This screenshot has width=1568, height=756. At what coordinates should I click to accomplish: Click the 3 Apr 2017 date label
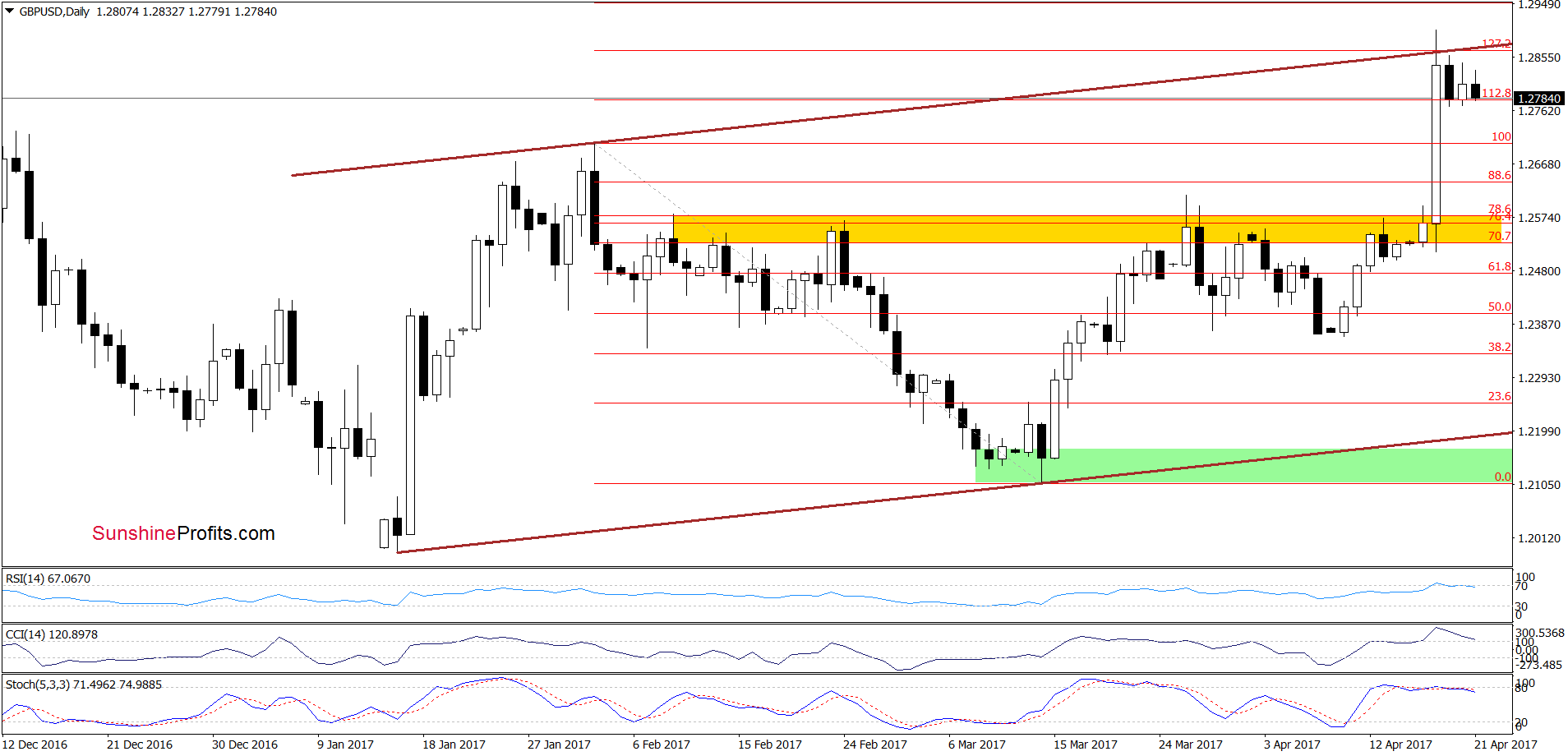pos(1292,745)
